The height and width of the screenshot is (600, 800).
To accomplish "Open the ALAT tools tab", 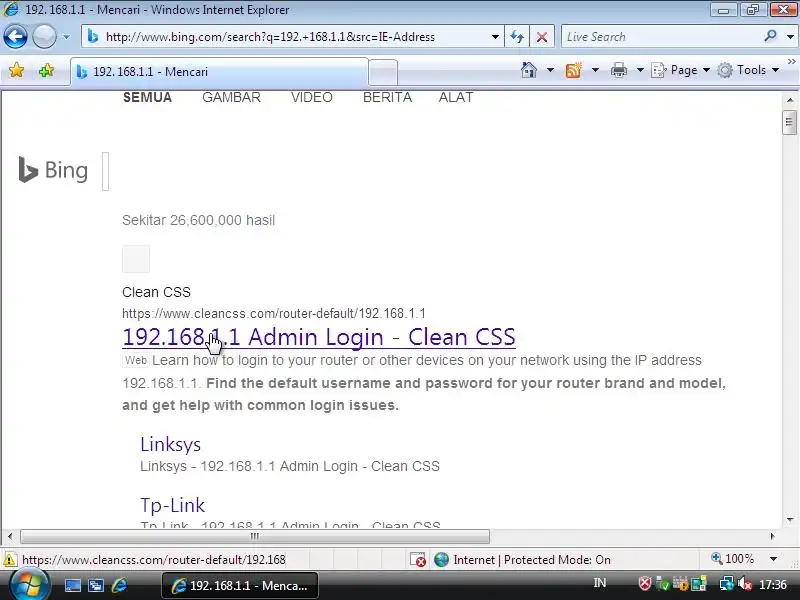I will tap(456, 97).
